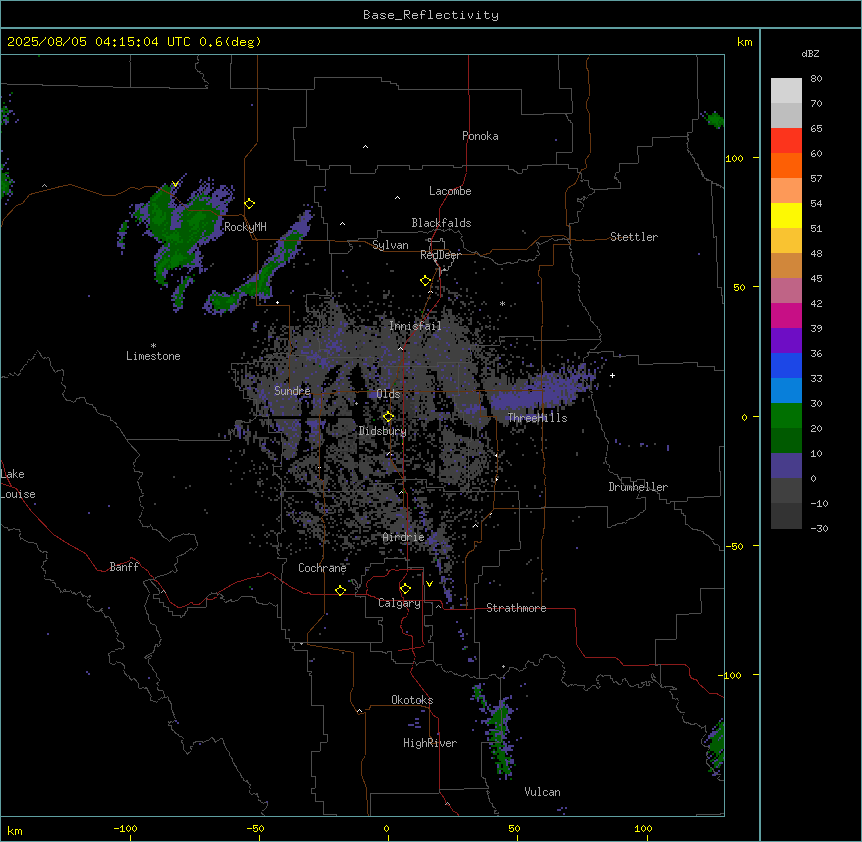Click the 50 tick on the right axis
Image resolution: width=862 pixels, height=842 pixels.
coord(739,287)
